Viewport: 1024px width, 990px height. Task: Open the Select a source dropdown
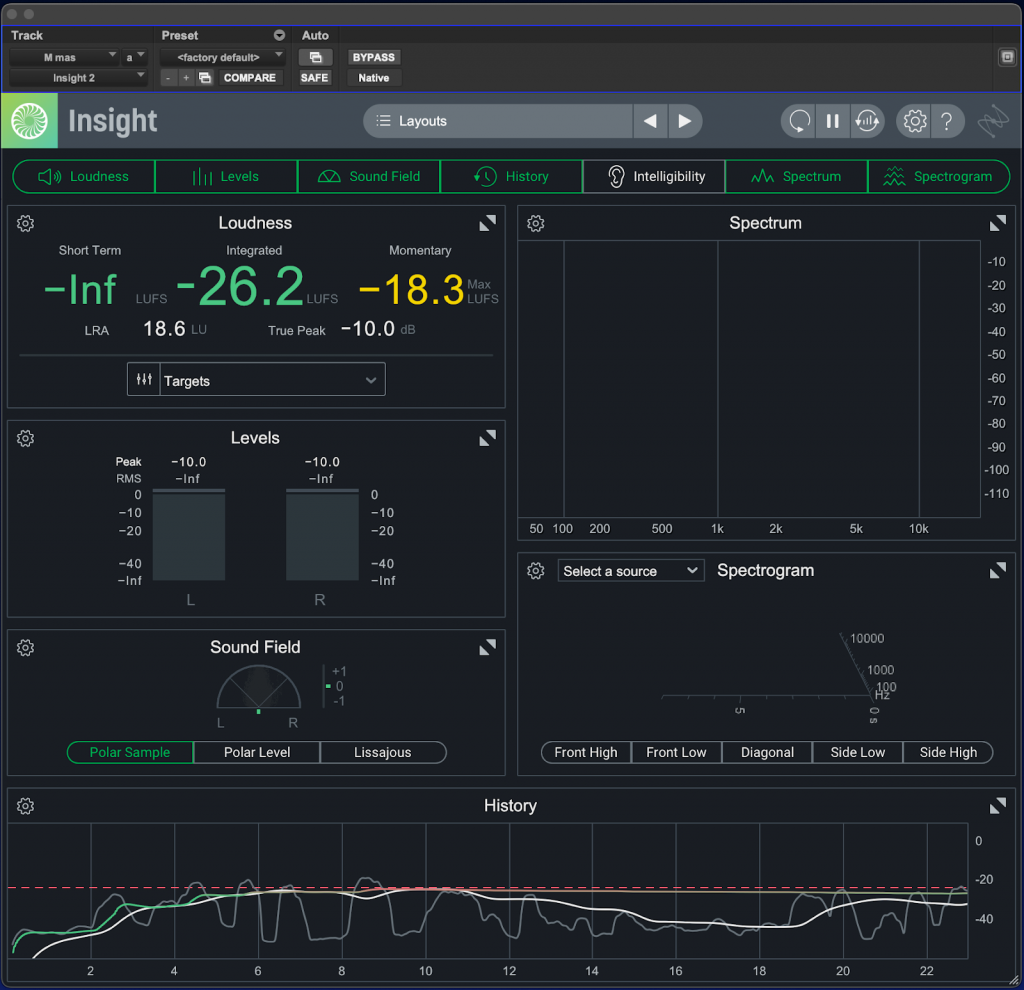630,570
